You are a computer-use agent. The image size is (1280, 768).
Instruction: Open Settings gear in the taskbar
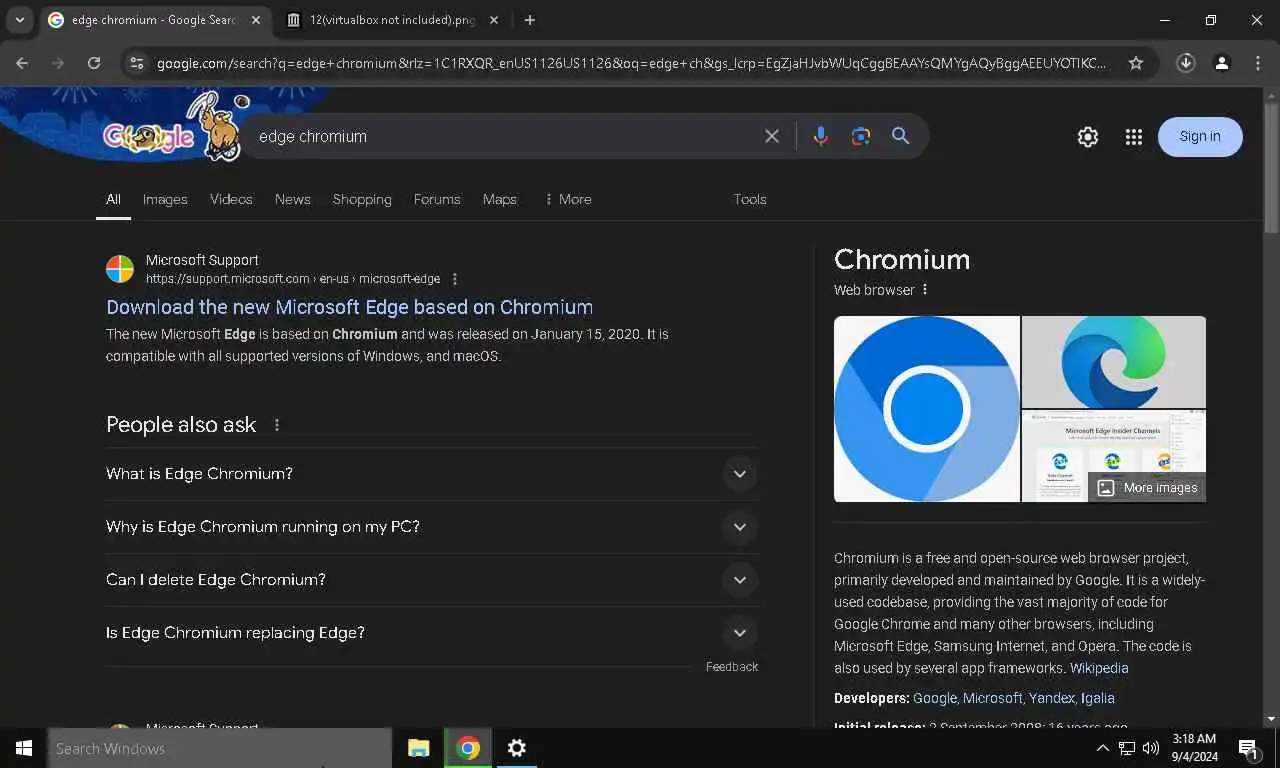[517, 748]
